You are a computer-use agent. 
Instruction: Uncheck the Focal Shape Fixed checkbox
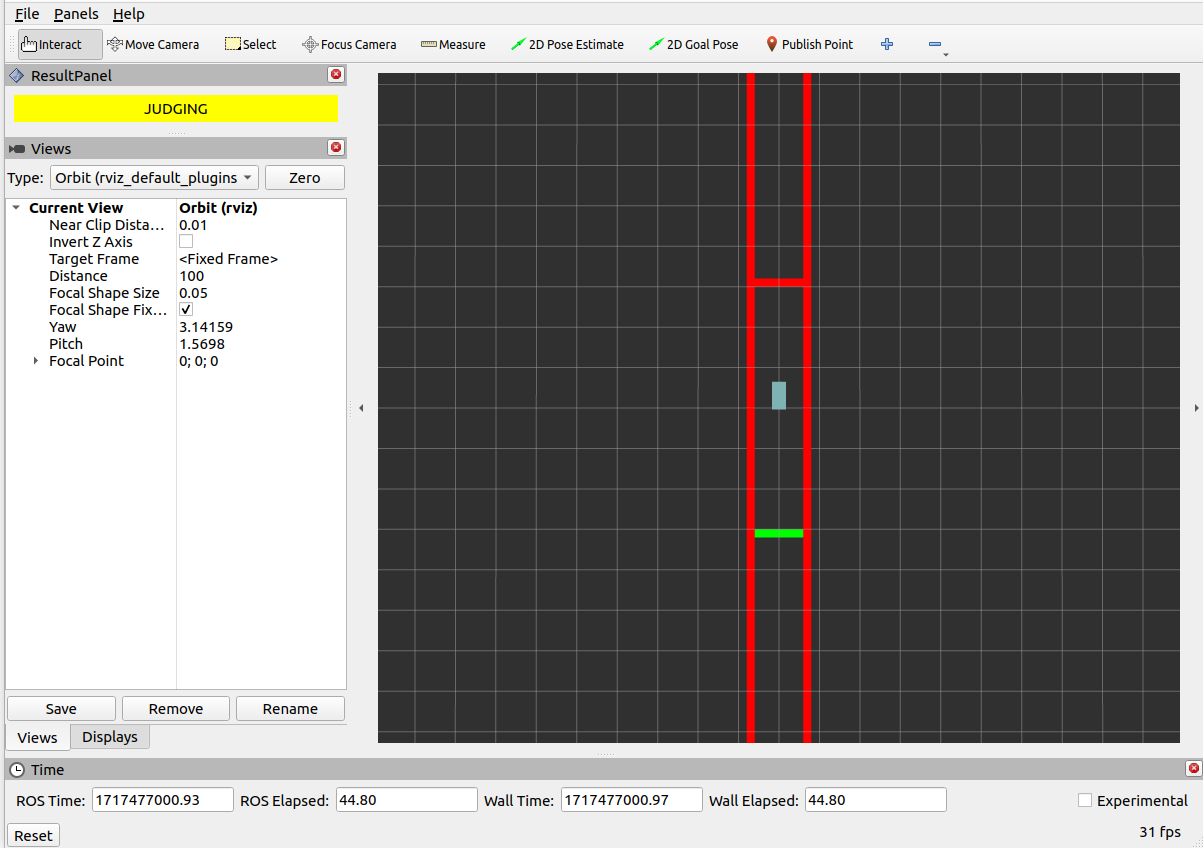tap(186, 310)
